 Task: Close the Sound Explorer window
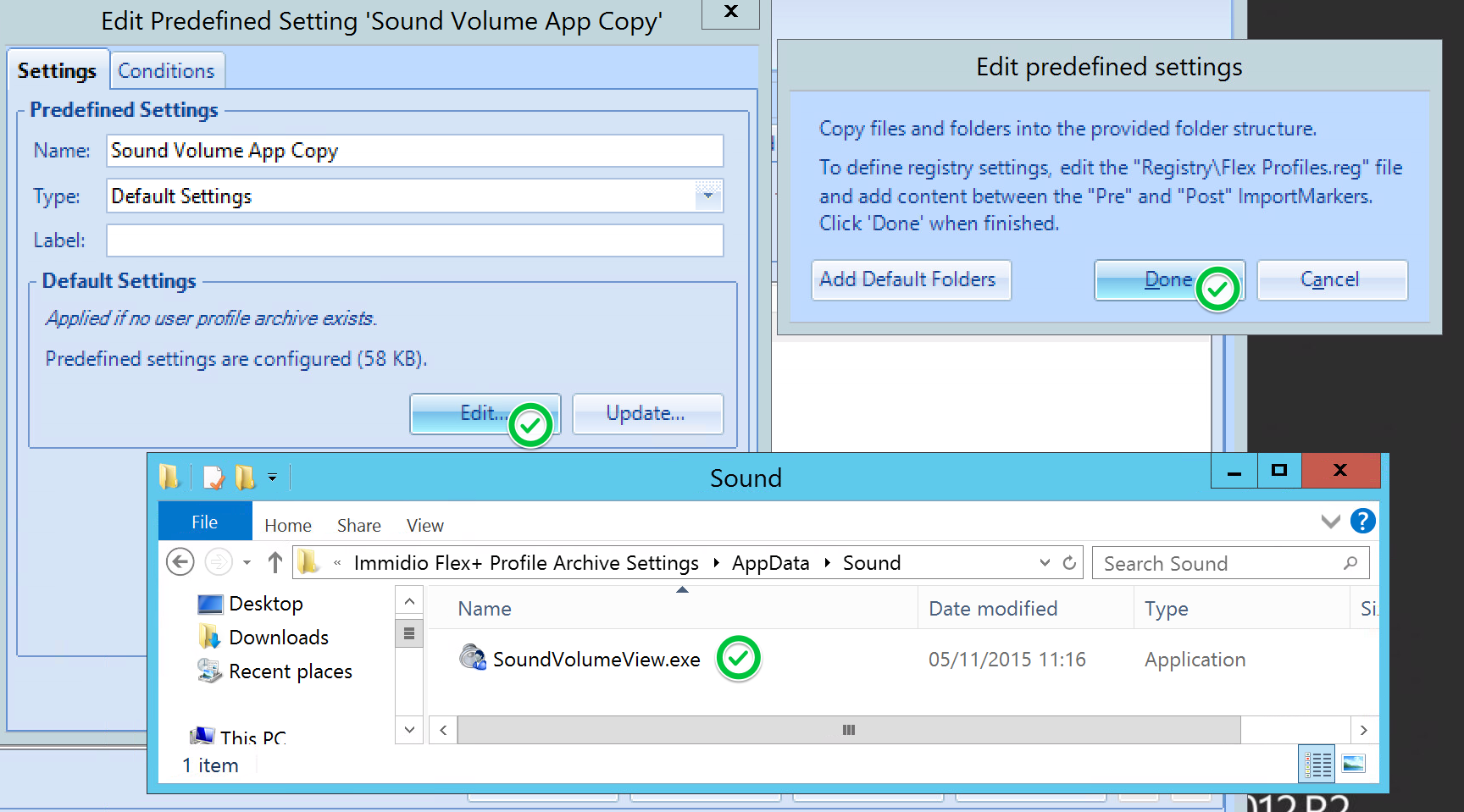(x=1340, y=471)
